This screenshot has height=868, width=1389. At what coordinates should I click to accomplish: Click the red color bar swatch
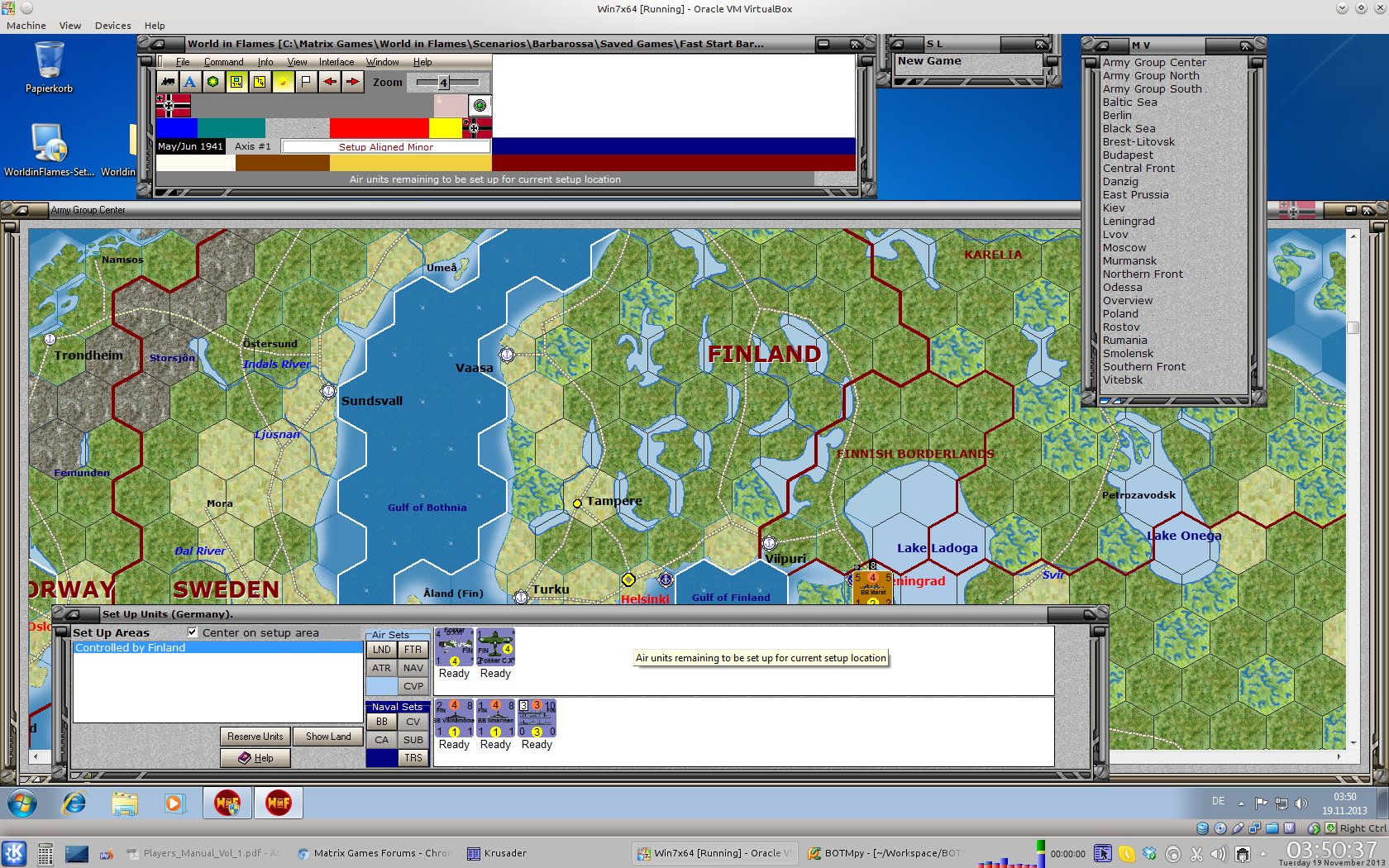pos(379,127)
